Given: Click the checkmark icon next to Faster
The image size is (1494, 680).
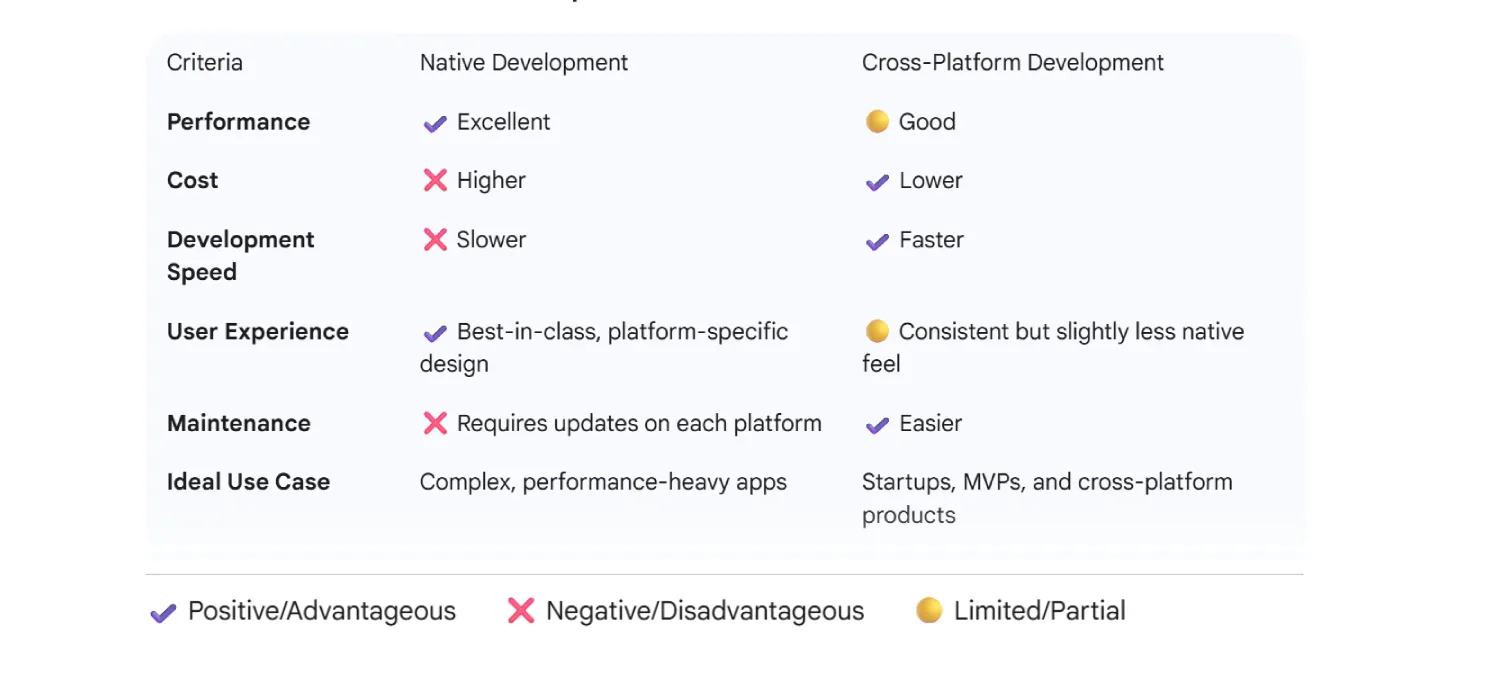Looking at the screenshot, I should click(x=877, y=241).
